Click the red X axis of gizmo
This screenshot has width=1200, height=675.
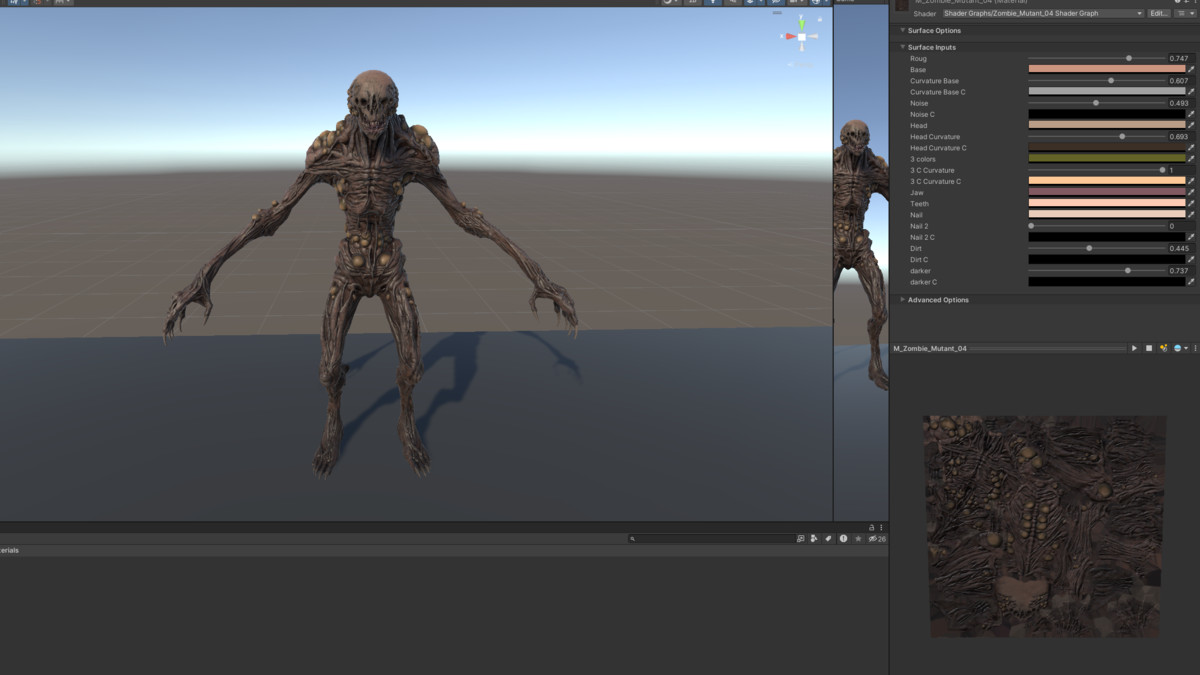789,37
